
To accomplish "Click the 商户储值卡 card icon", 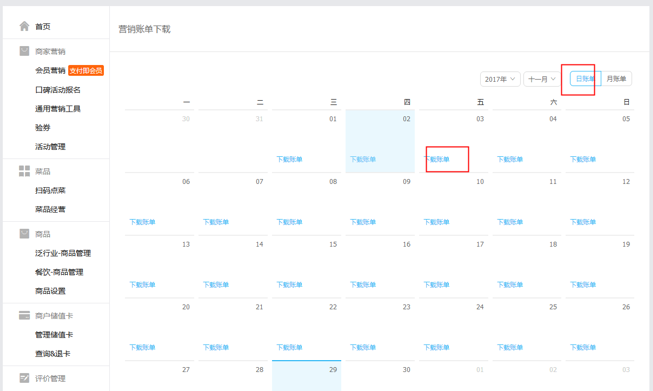I will pyautogui.click(x=24, y=316).
